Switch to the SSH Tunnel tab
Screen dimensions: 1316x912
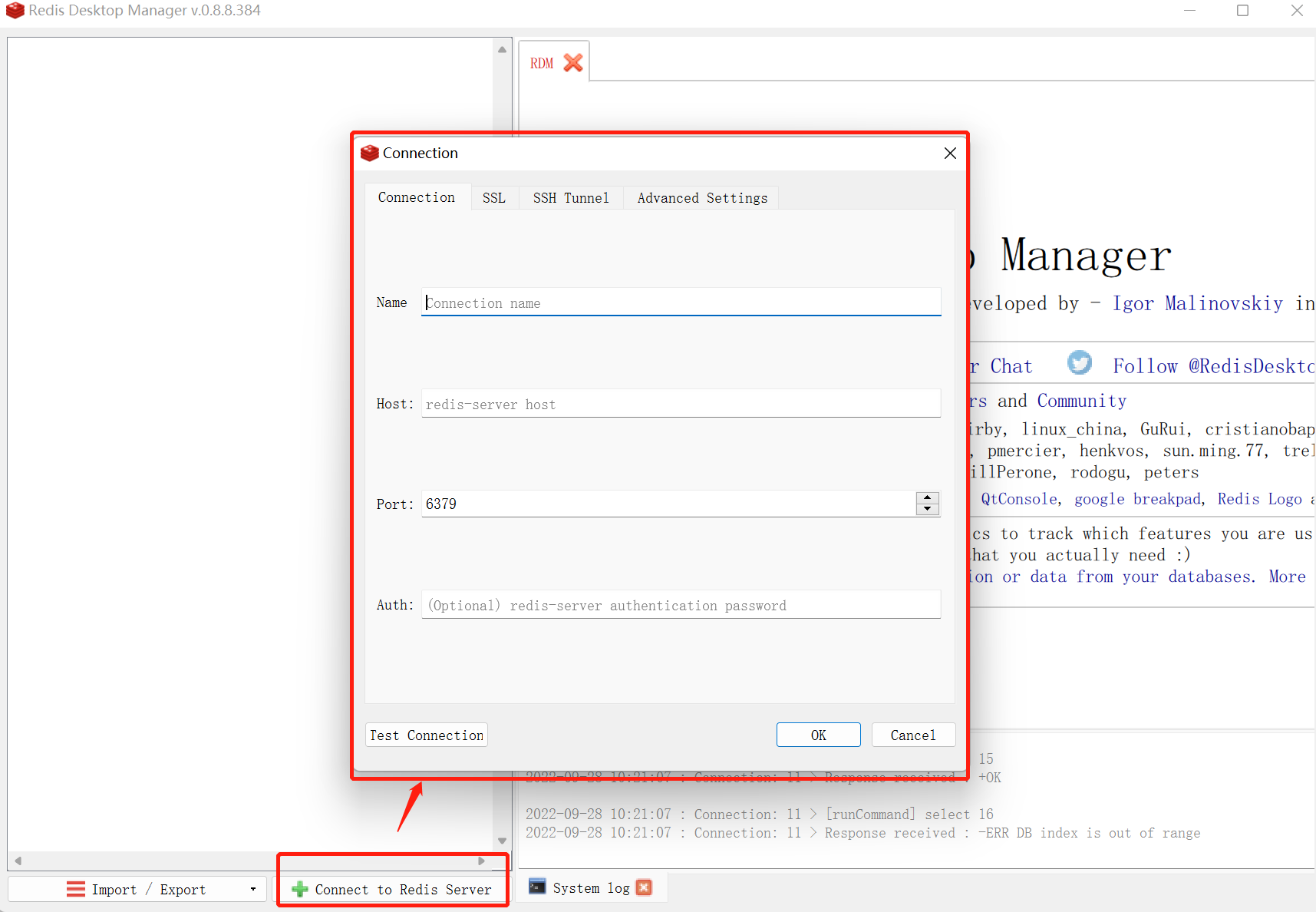(571, 198)
